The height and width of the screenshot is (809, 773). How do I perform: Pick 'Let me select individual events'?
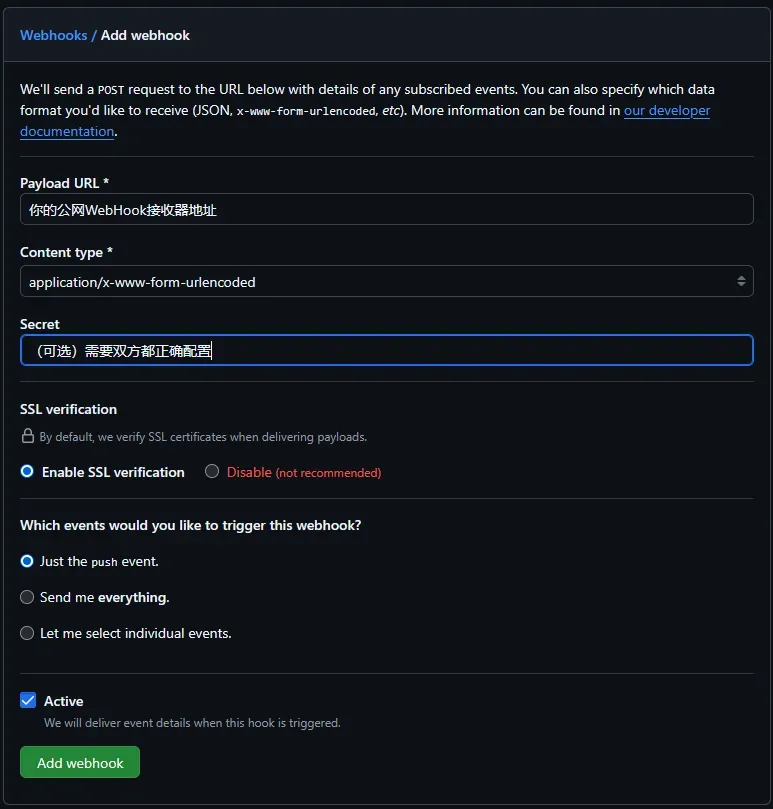[27, 633]
